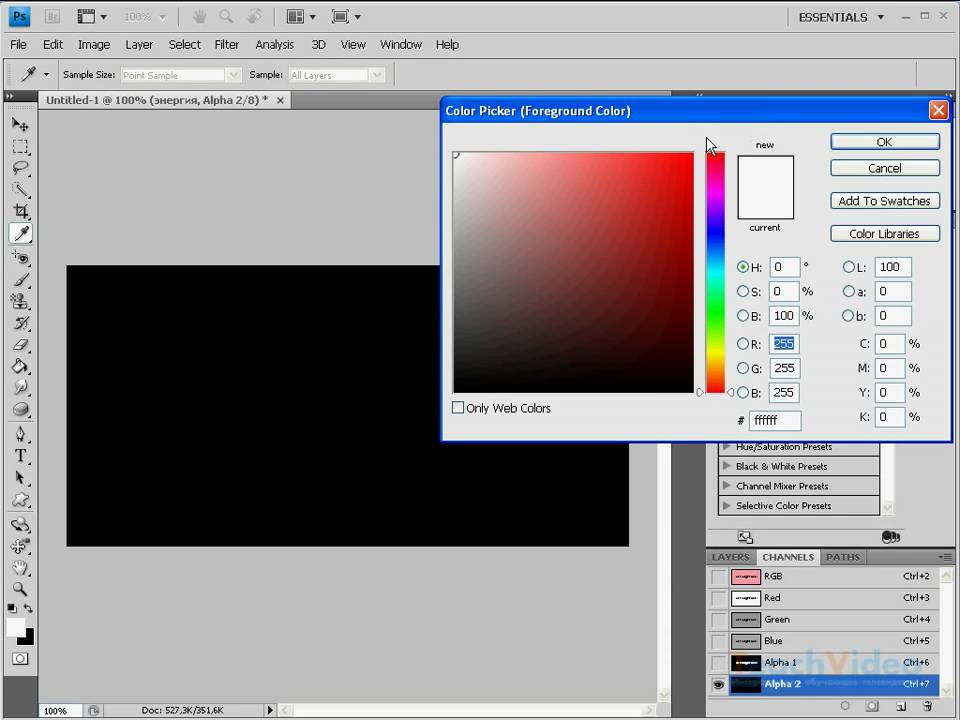The width and height of the screenshot is (960, 720).
Task: Select the Eyedropper tool in toolbox
Action: [x=20, y=233]
